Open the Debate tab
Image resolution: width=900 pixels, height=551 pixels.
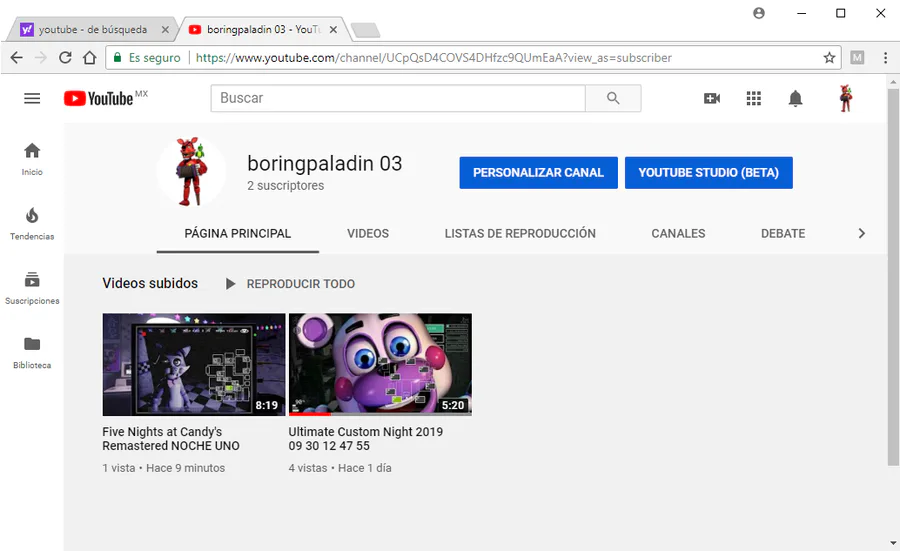(783, 234)
